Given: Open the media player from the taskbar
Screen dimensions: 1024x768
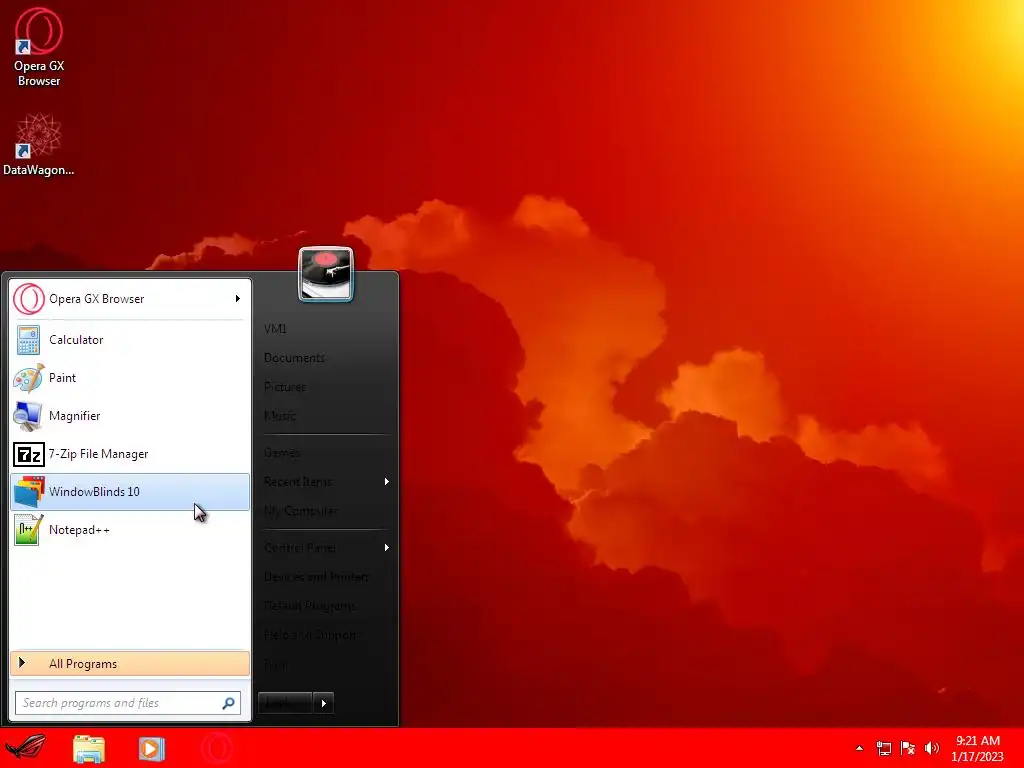Looking at the screenshot, I should coord(152,748).
